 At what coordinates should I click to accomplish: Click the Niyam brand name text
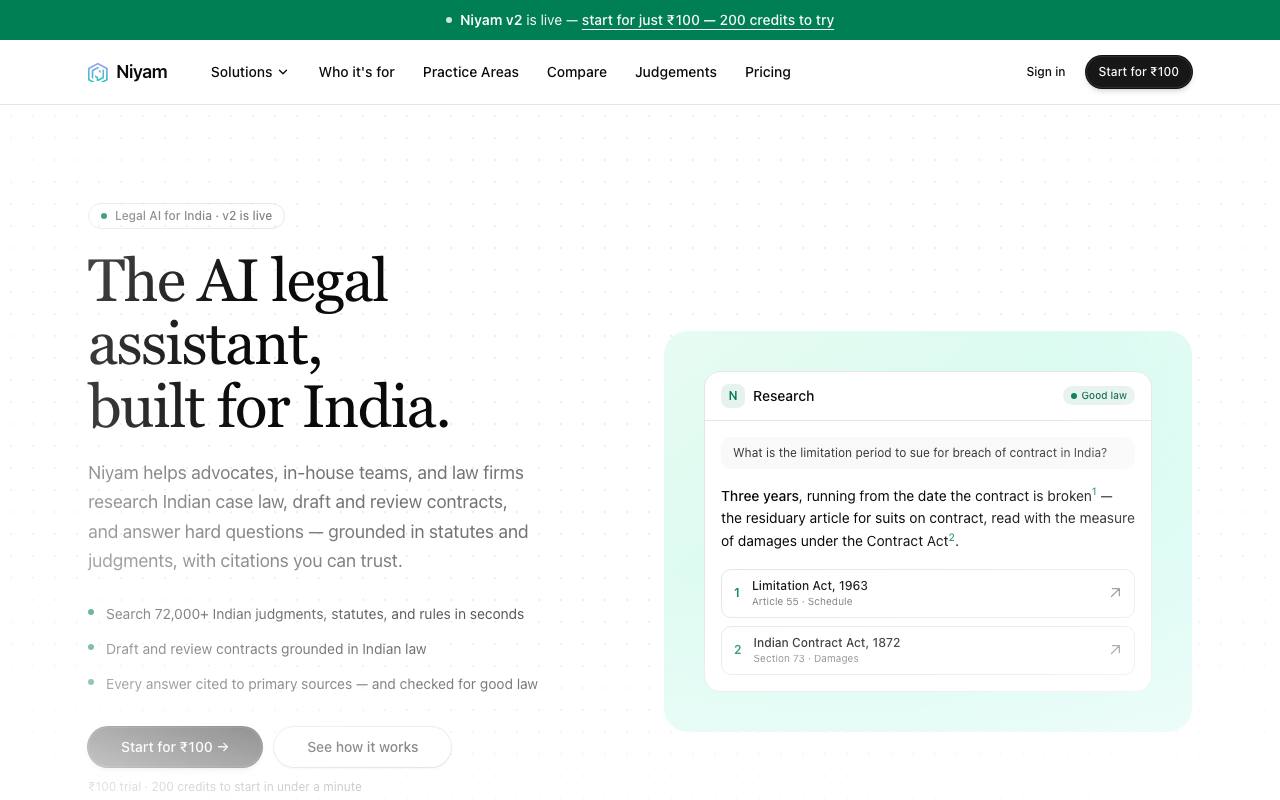pyautogui.click(x=142, y=72)
